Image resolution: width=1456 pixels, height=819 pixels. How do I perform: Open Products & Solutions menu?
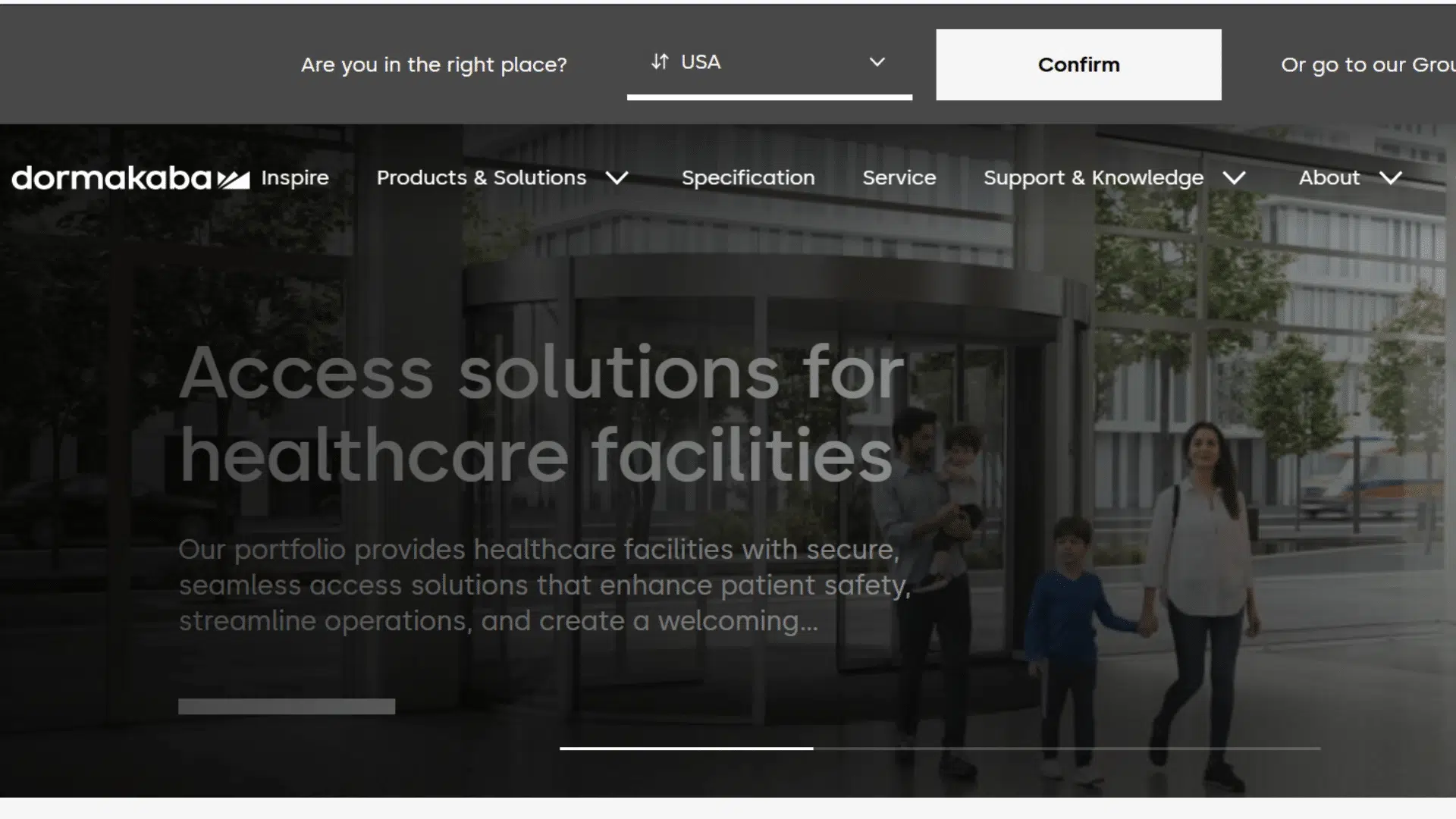point(482,177)
